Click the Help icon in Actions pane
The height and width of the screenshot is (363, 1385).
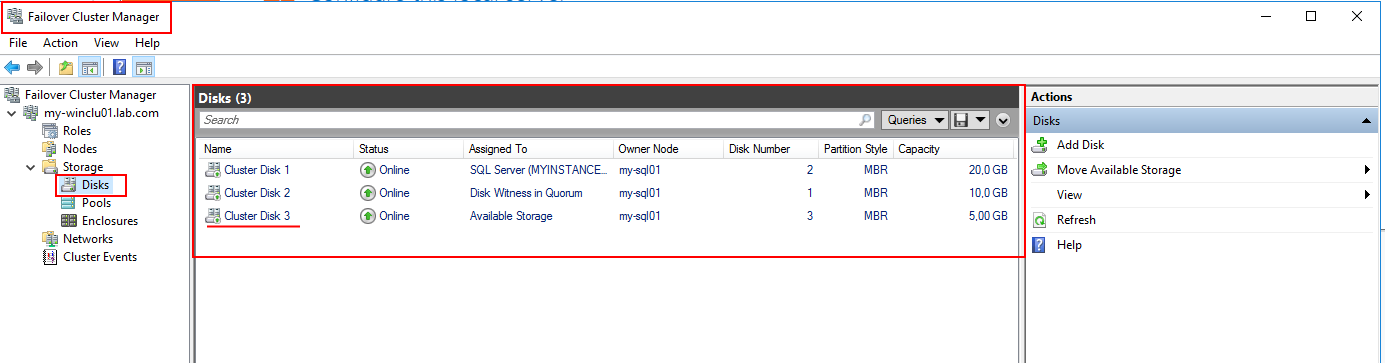[x=1040, y=245]
